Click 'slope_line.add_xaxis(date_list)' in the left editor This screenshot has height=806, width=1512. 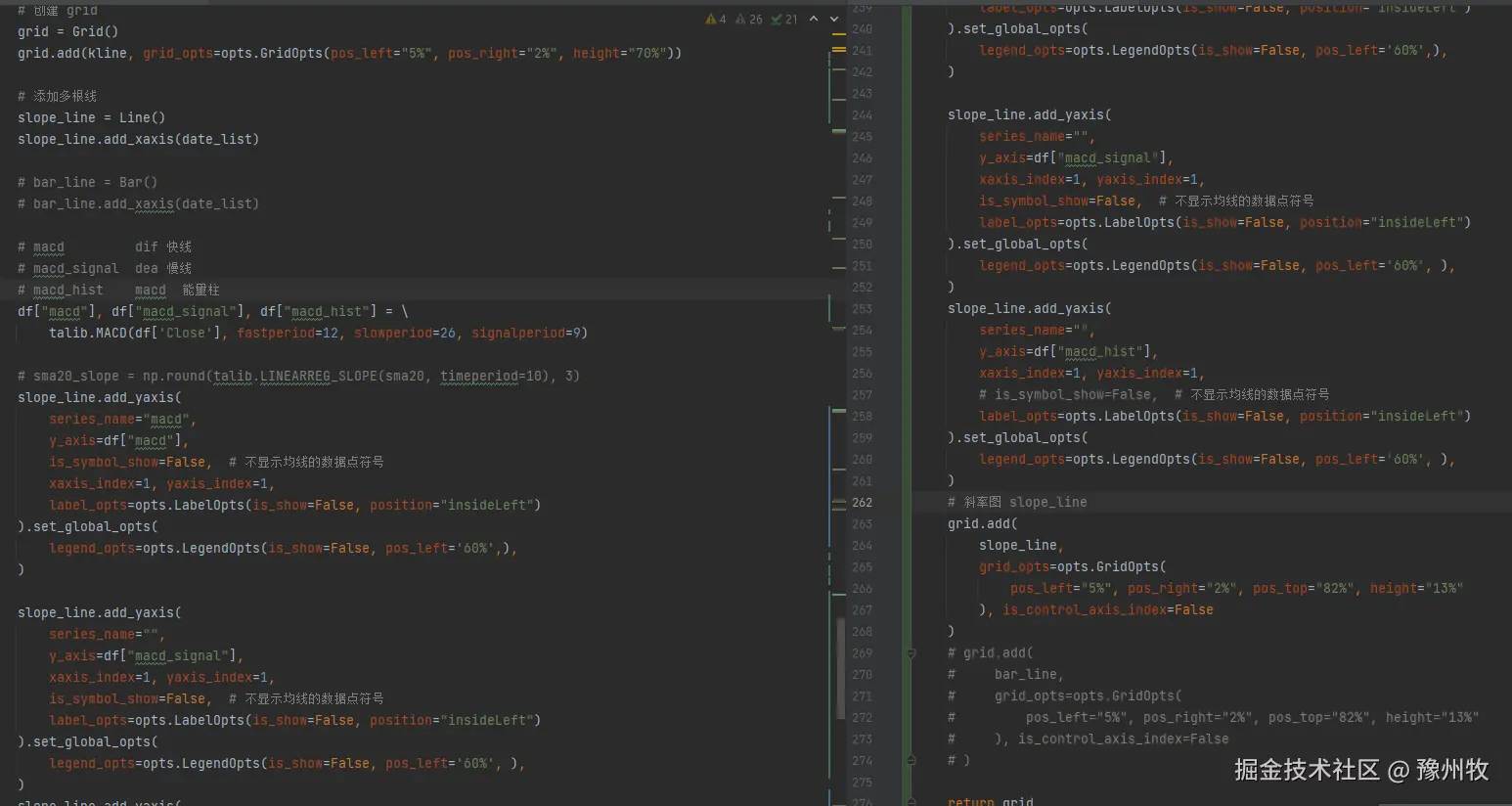tap(138, 139)
